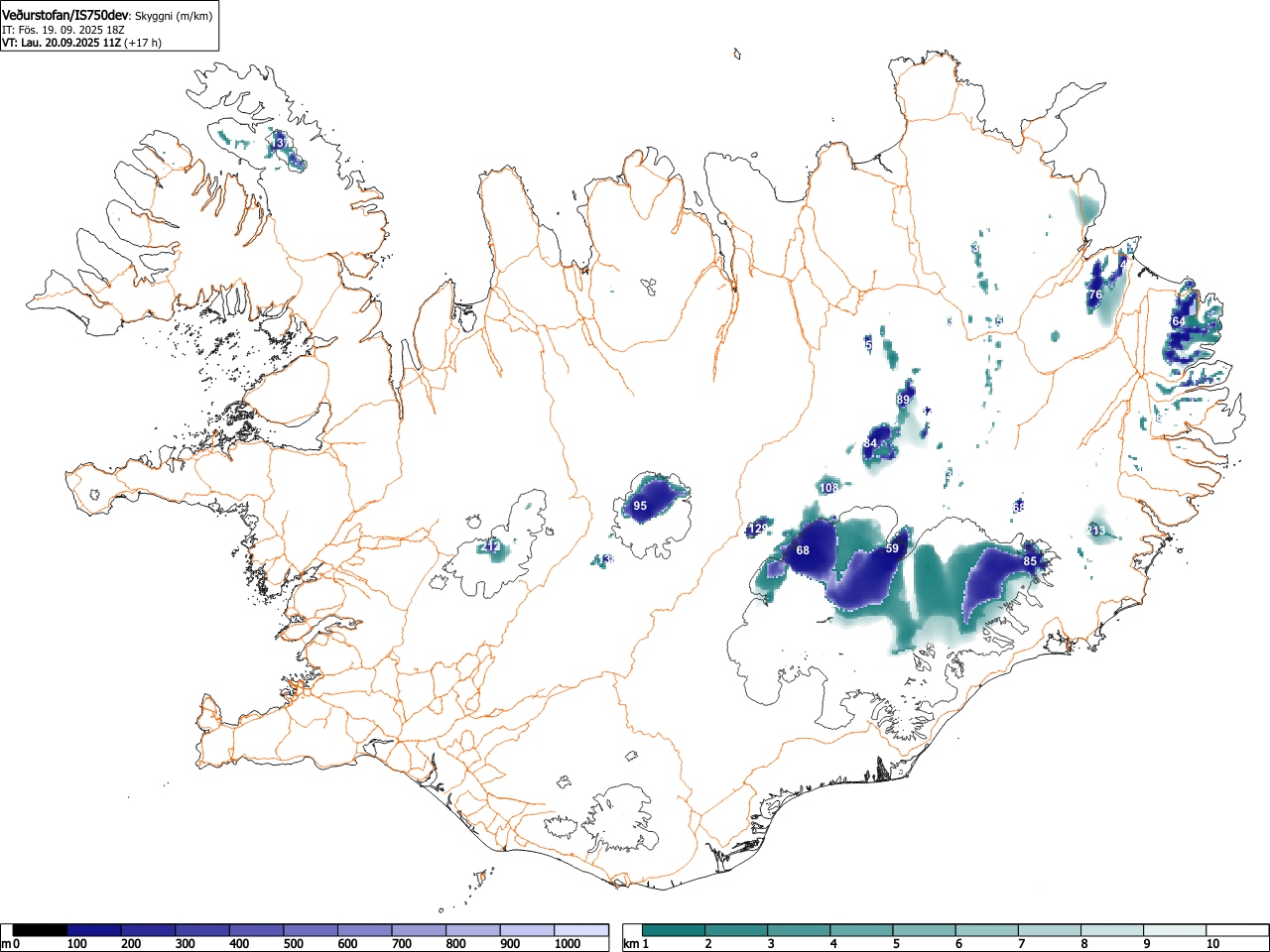Image resolution: width=1270 pixels, height=952 pixels.
Task: Click the '300' tick label on meters legend
Action: click(185, 944)
